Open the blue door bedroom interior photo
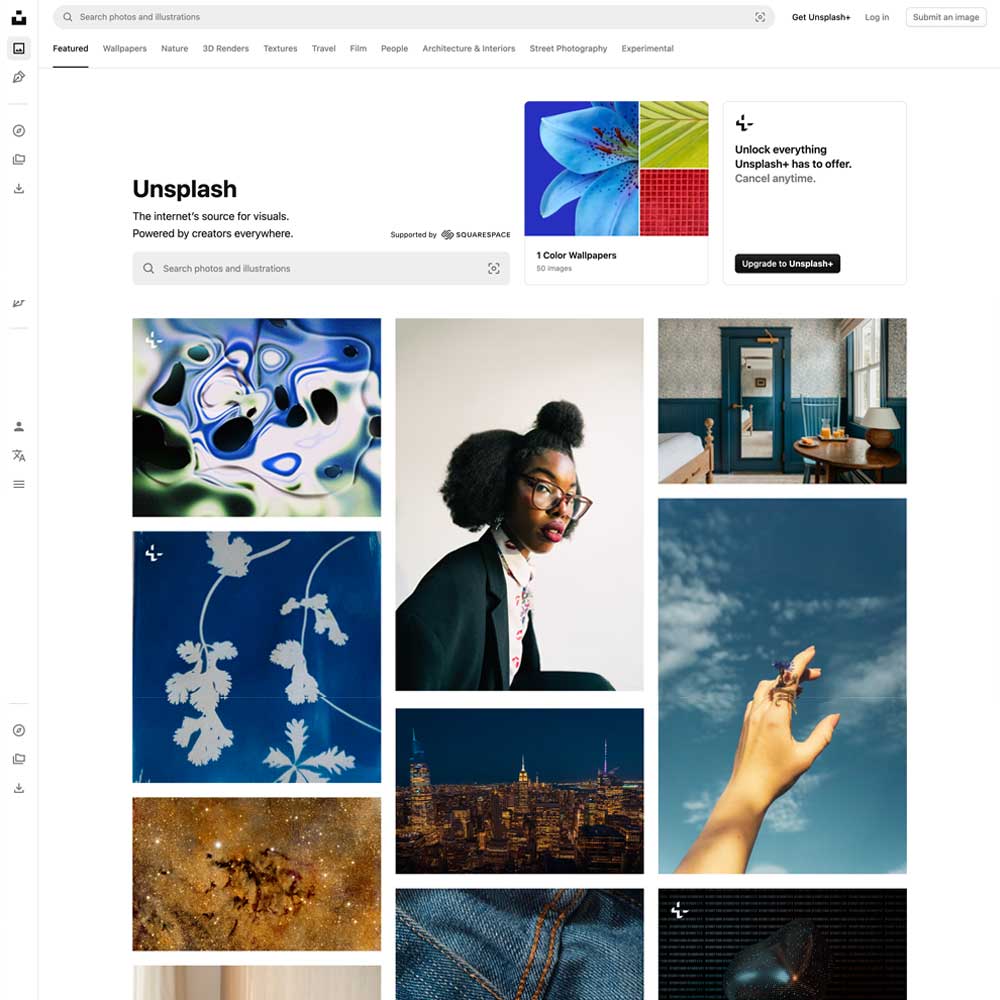 (782, 401)
